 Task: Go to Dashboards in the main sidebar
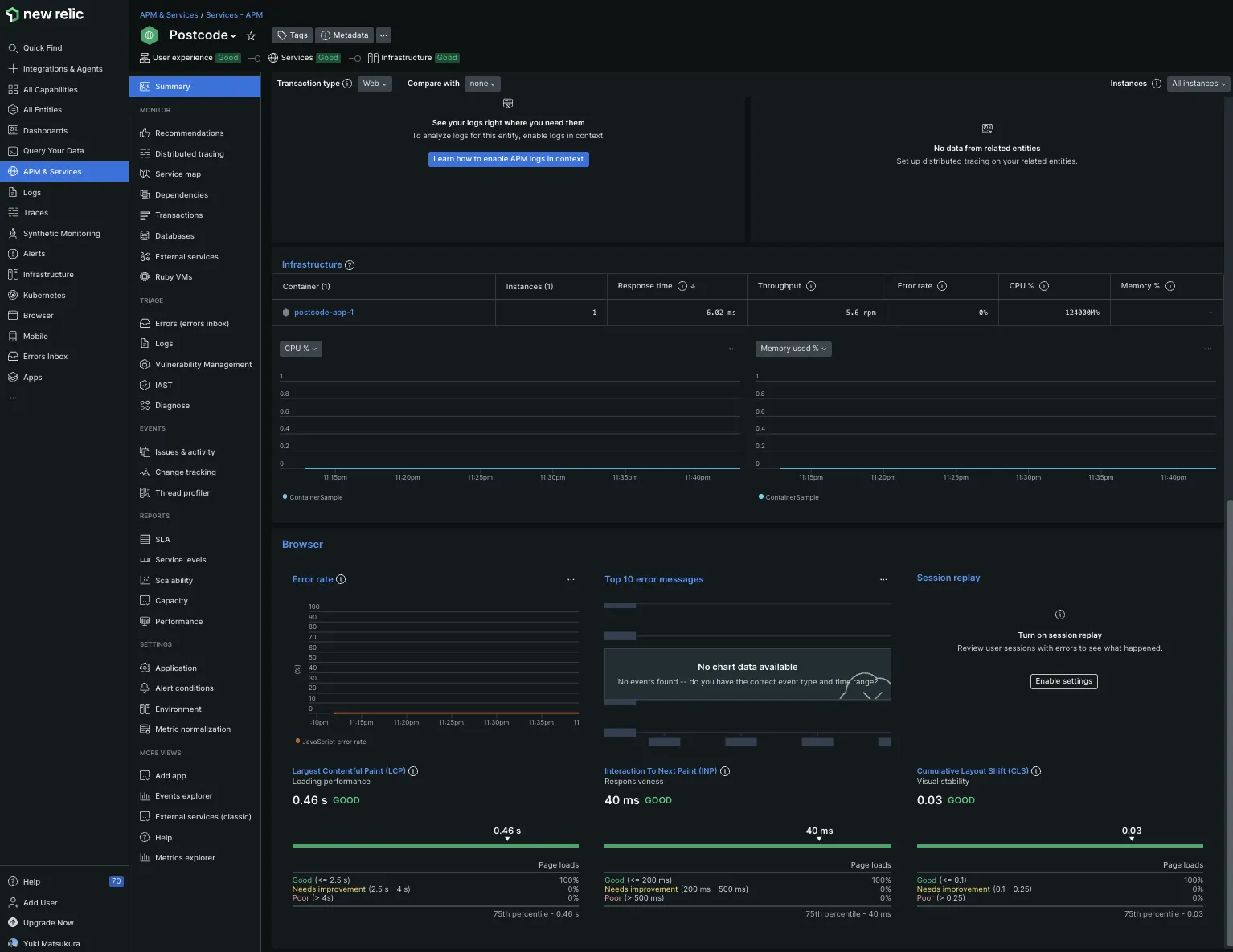(45, 131)
